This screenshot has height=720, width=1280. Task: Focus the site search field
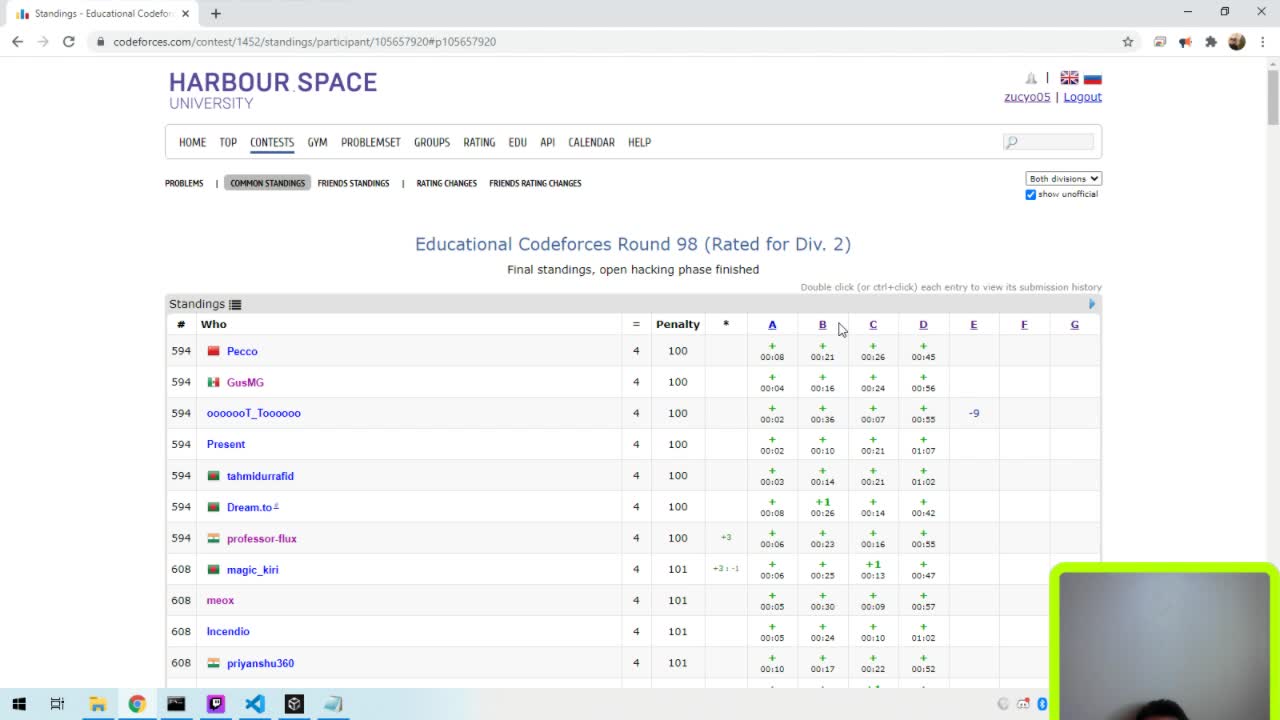[1048, 142]
